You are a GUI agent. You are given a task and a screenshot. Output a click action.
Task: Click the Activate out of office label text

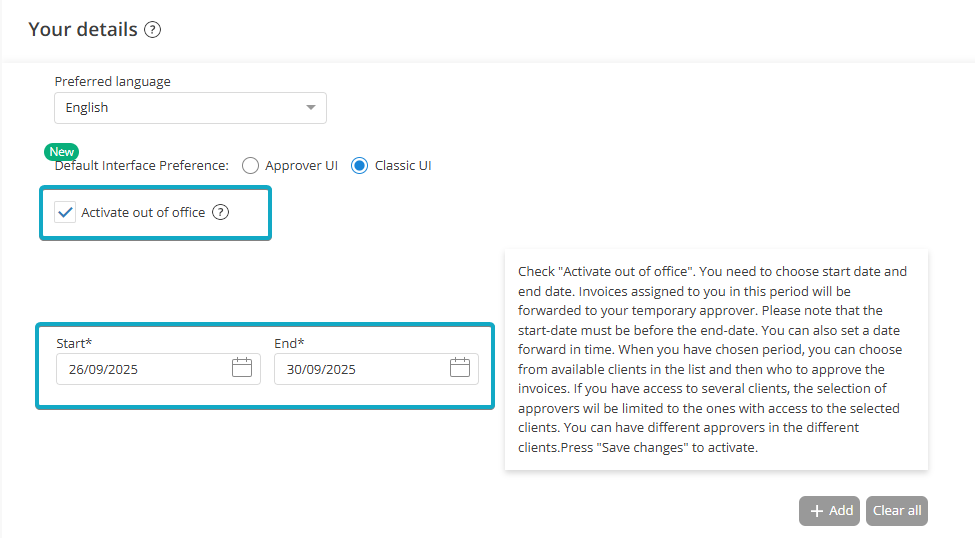(x=143, y=212)
